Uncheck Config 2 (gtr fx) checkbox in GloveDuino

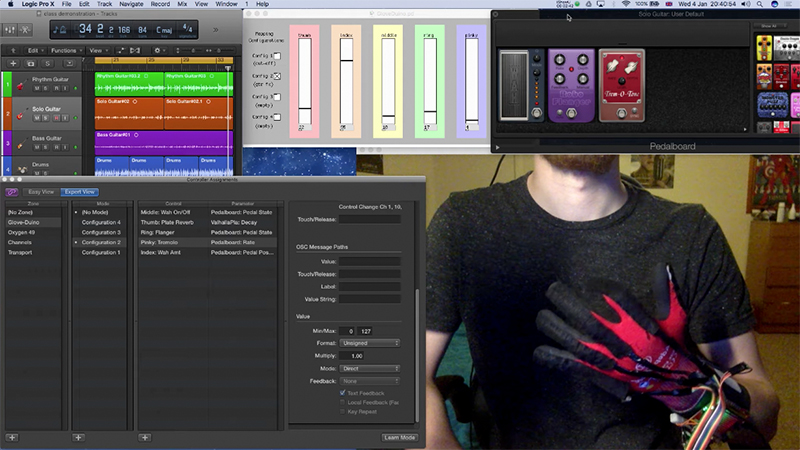(277, 76)
